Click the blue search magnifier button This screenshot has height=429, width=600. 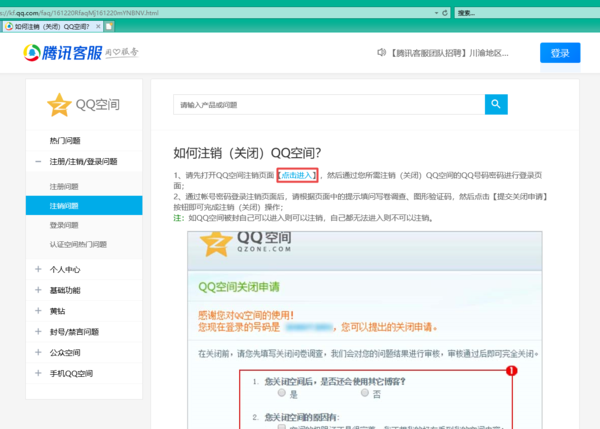[x=496, y=104]
